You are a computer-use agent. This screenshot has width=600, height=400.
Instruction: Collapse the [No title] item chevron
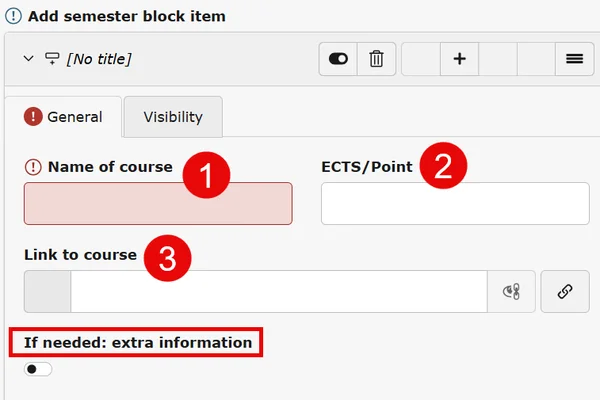point(29,59)
